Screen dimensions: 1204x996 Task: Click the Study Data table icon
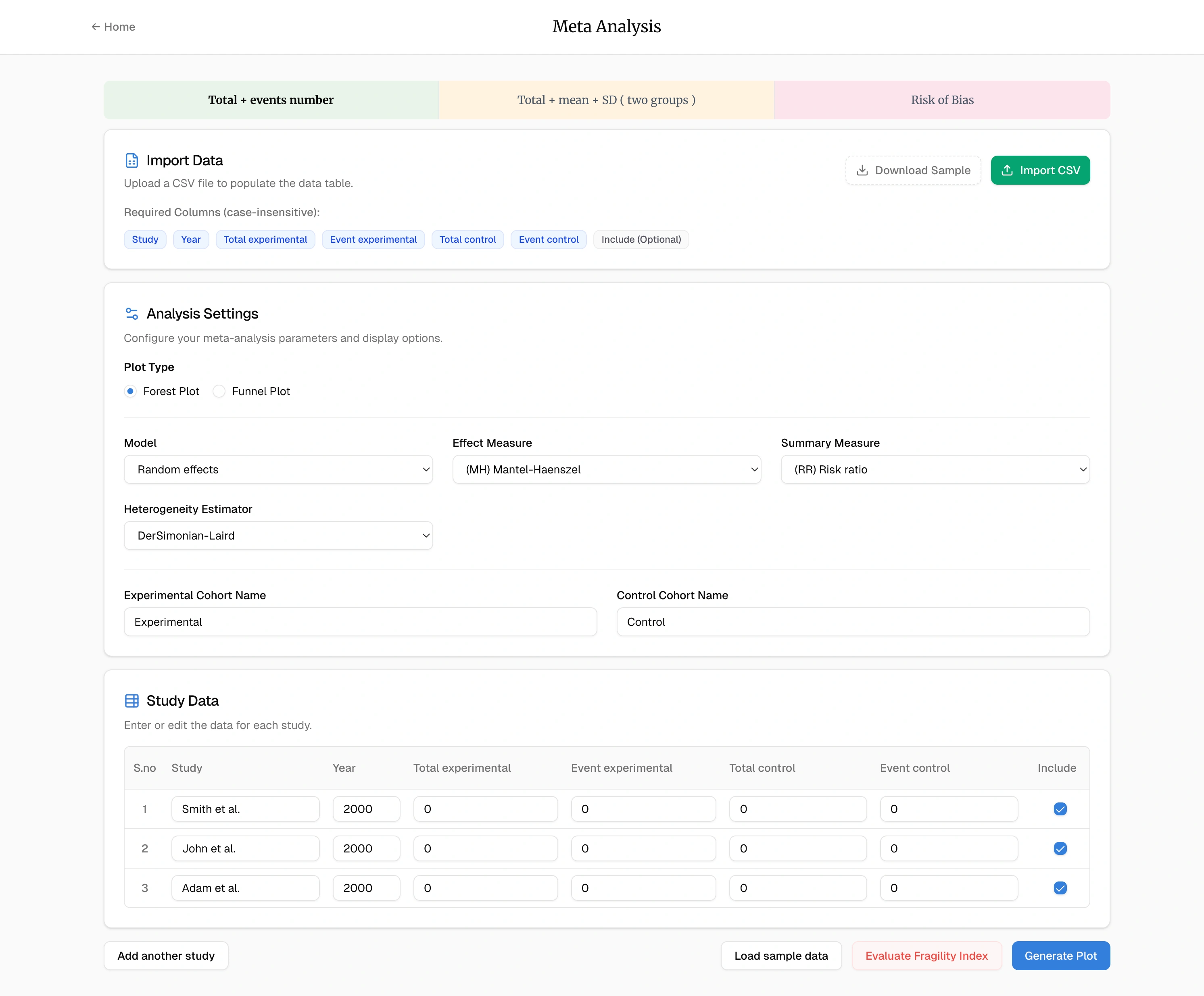[131, 700]
